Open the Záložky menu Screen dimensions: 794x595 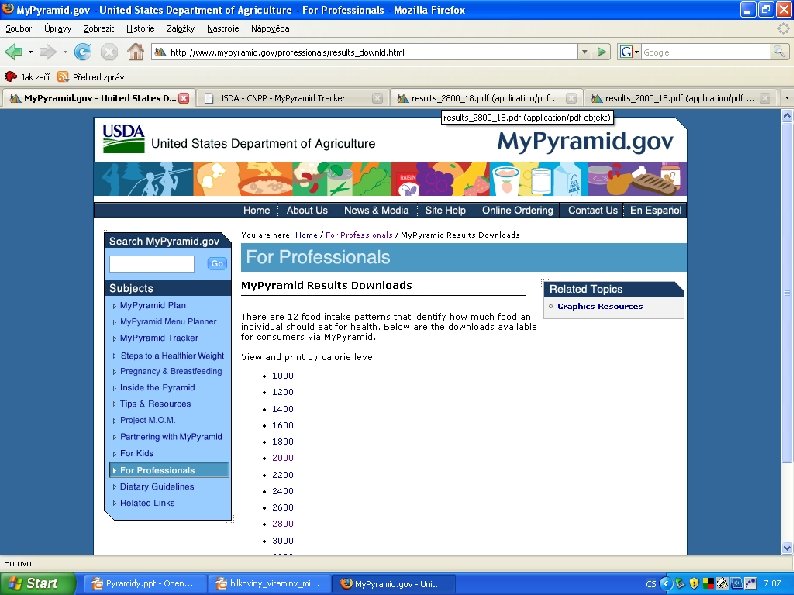point(180,29)
